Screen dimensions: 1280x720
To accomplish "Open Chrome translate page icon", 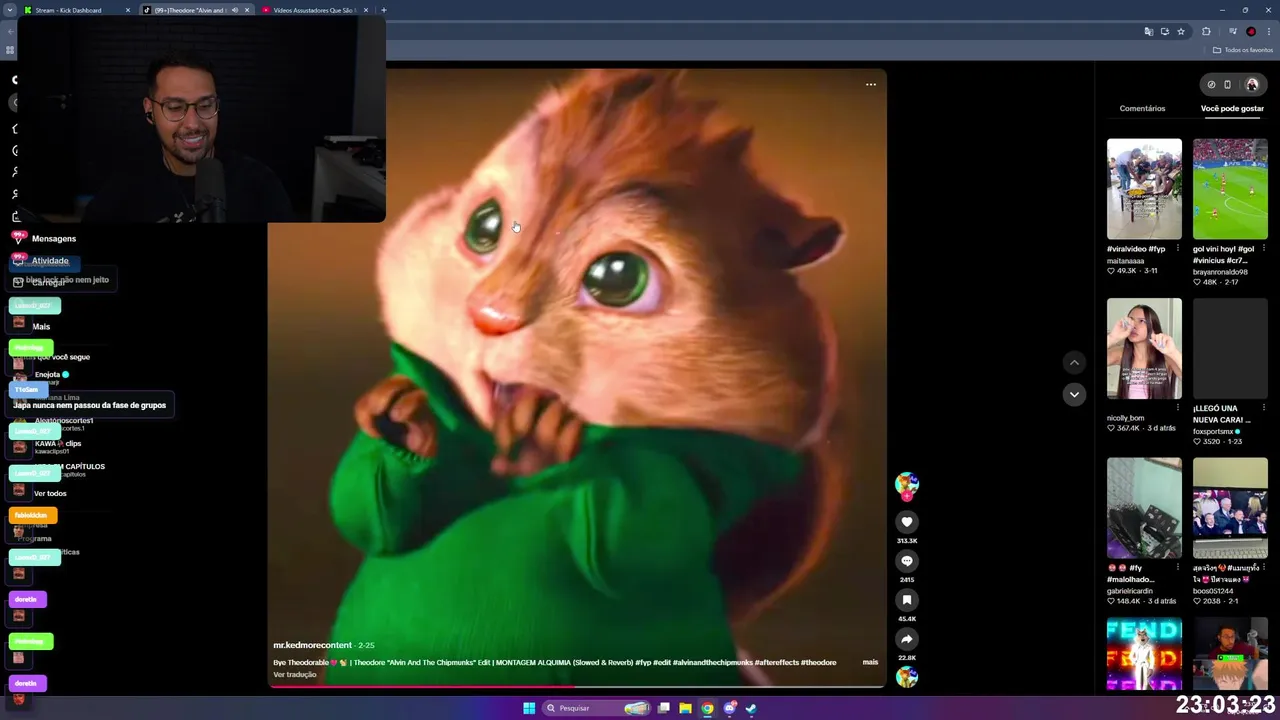I will click(x=1149, y=31).
